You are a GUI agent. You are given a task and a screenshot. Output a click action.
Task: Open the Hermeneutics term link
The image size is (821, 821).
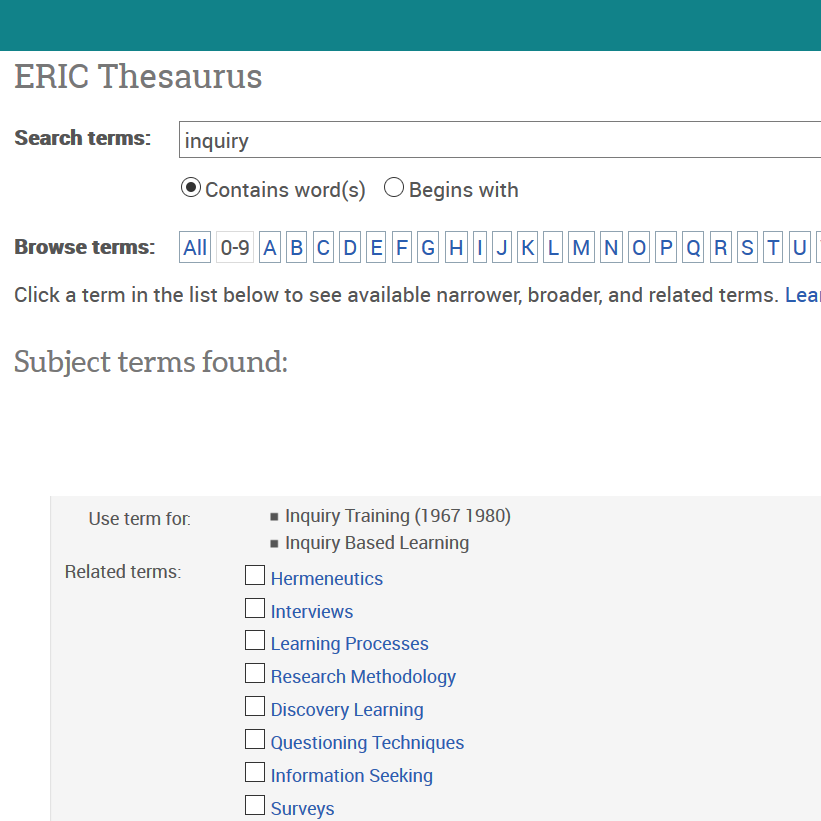(x=326, y=579)
